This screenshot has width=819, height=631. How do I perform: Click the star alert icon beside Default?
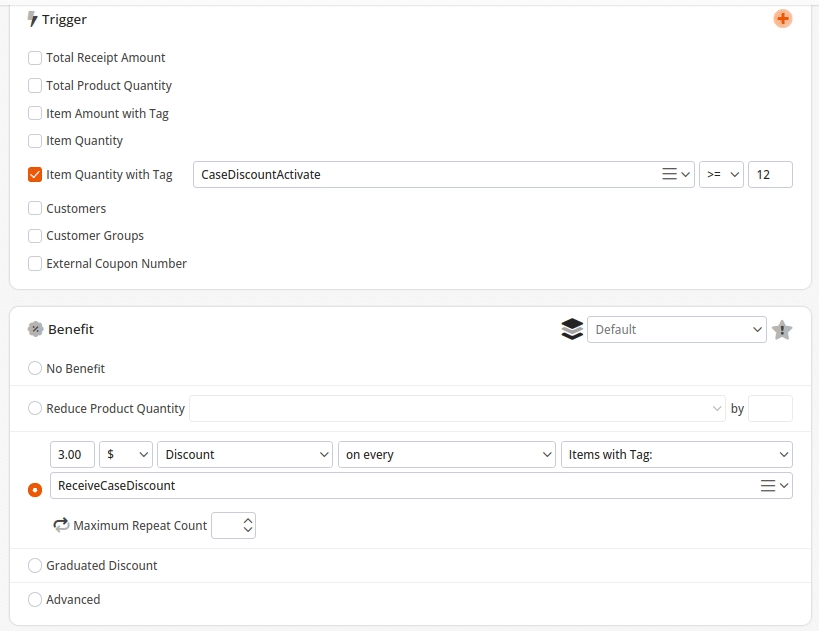[x=782, y=330]
